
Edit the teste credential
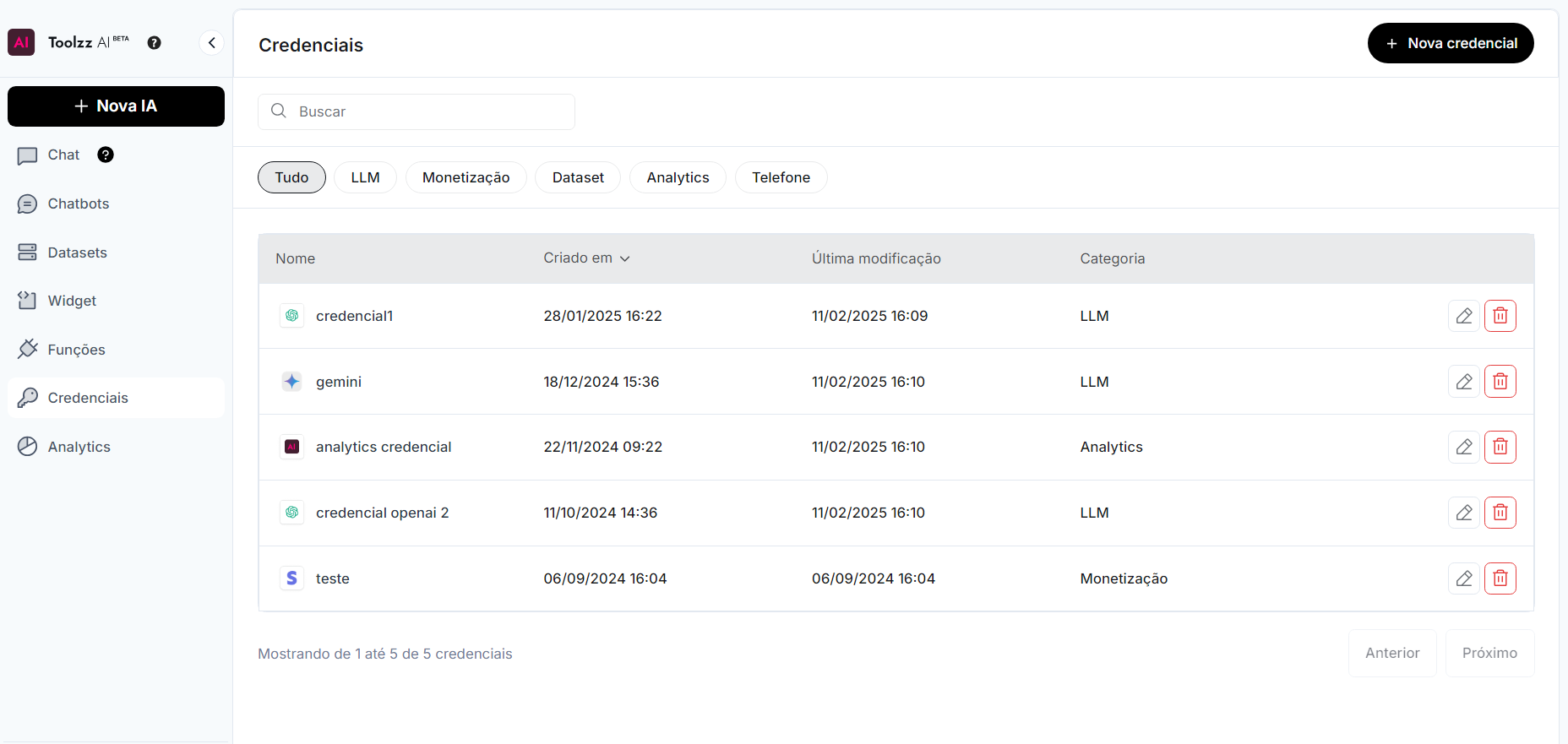coord(1464,578)
